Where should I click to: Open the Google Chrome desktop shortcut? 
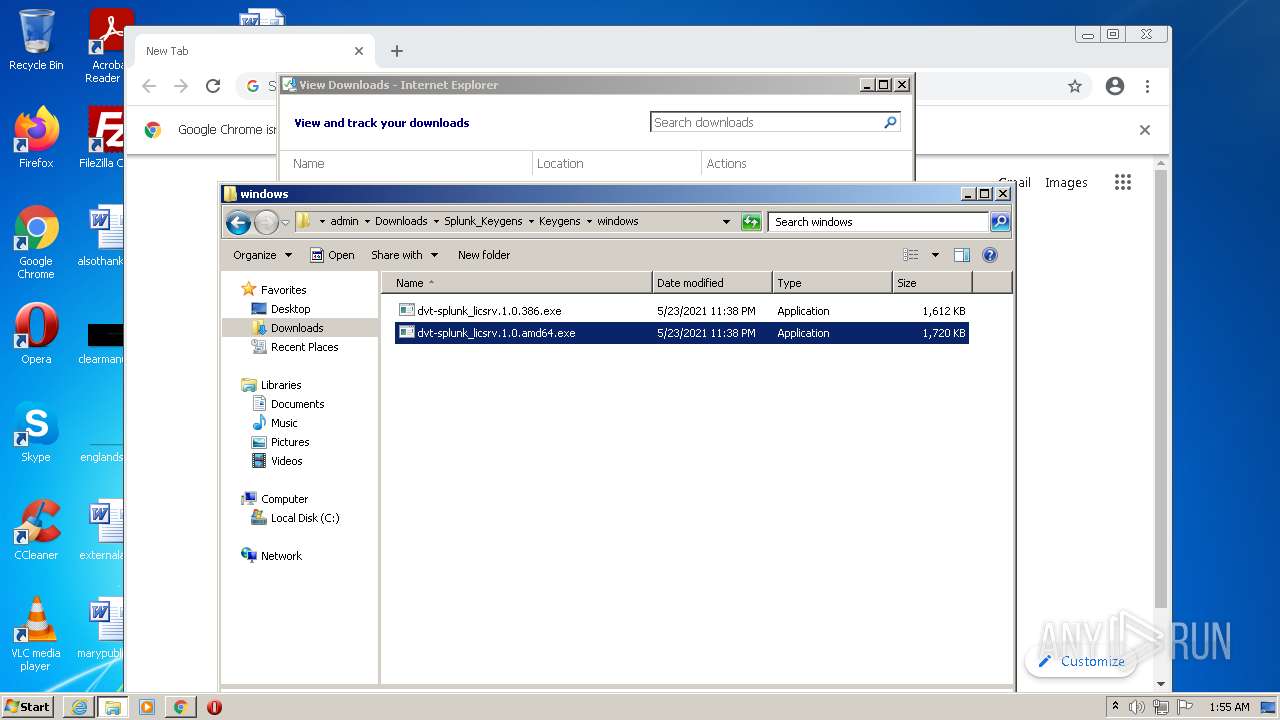(x=36, y=243)
